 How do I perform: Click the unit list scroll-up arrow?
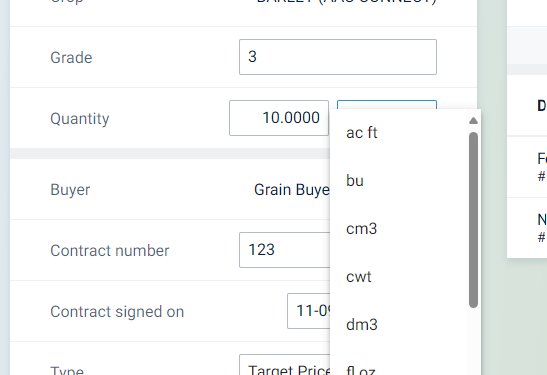[x=473, y=121]
